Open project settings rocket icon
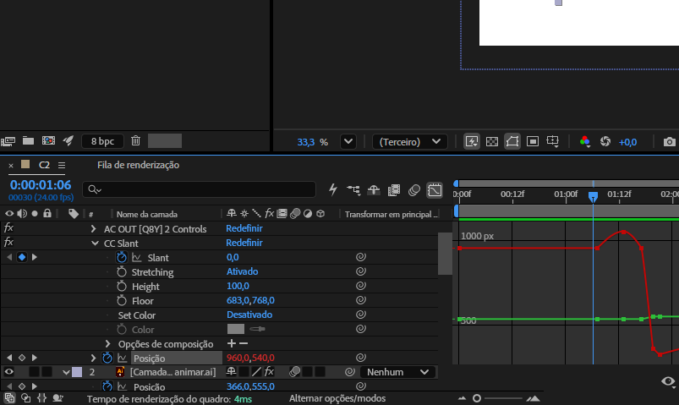 [x=68, y=141]
